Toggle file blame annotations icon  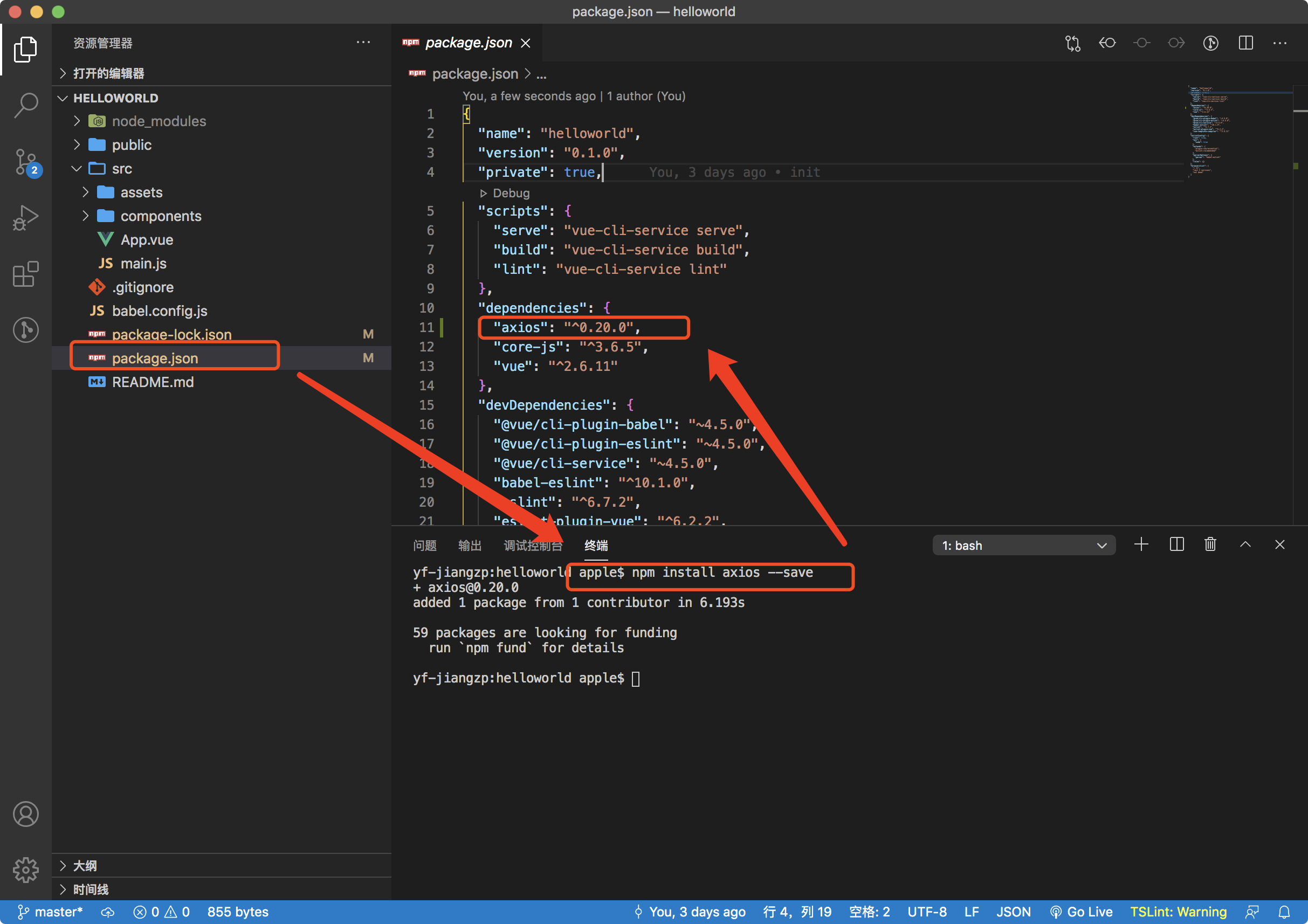click(x=1210, y=43)
